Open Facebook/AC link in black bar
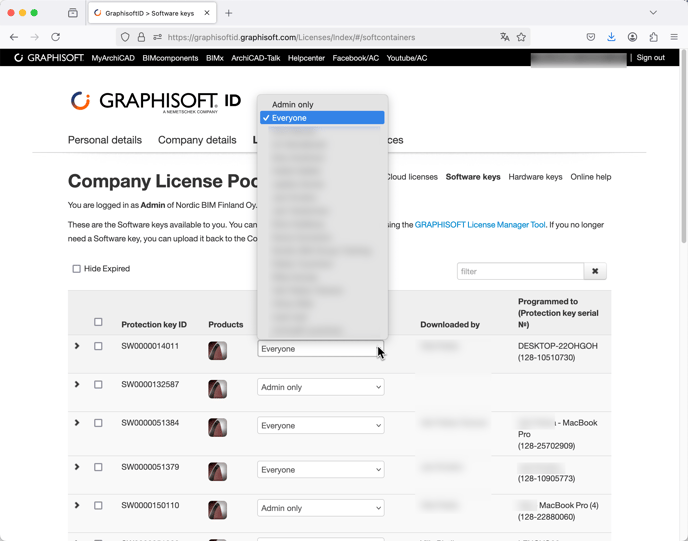 [355, 58]
